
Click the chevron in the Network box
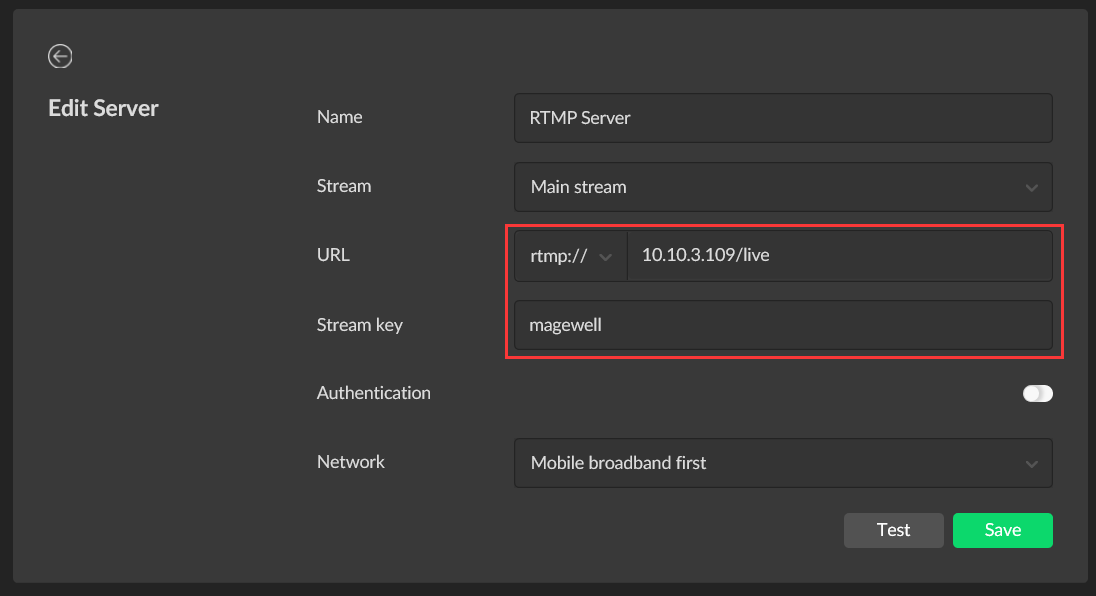coord(1031,464)
